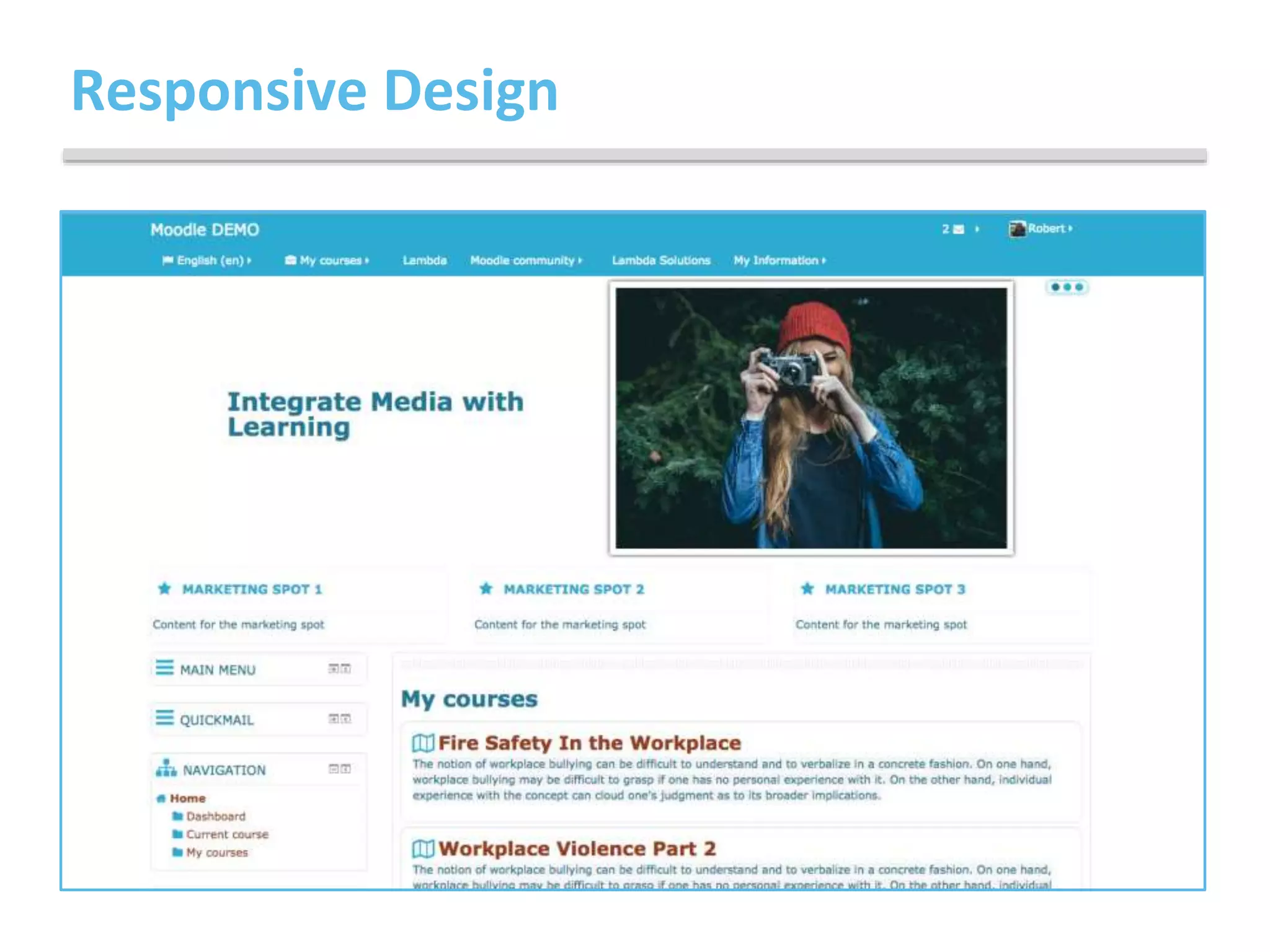
Task: Click the Marketing Spot 3 title
Action: point(895,589)
